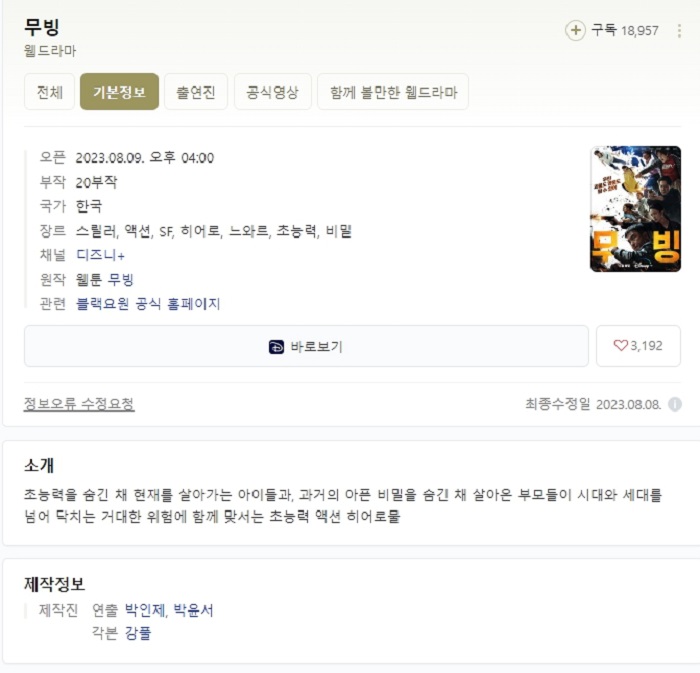Open 함께 볼만한 웹드라마 tab
700x673 pixels.
pyautogui.click(x=393, y=92)
